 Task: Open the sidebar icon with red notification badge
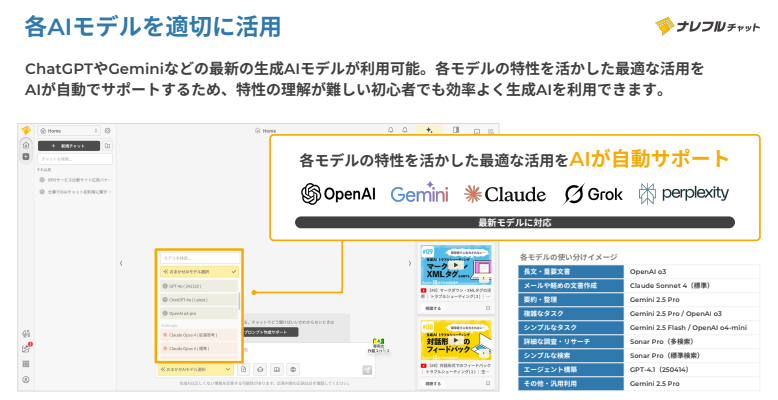pyautogui.click(x=26, y=348)
